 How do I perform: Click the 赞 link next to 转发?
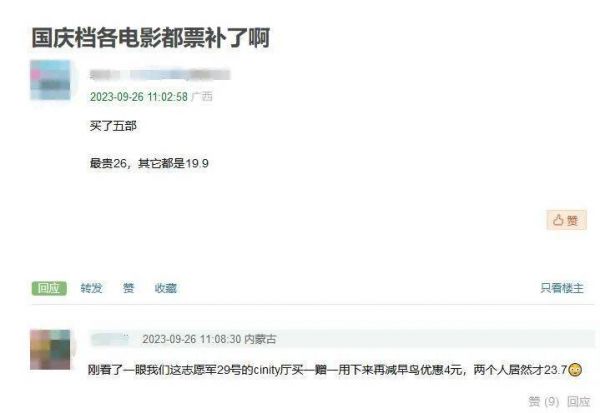coord(129,288)
